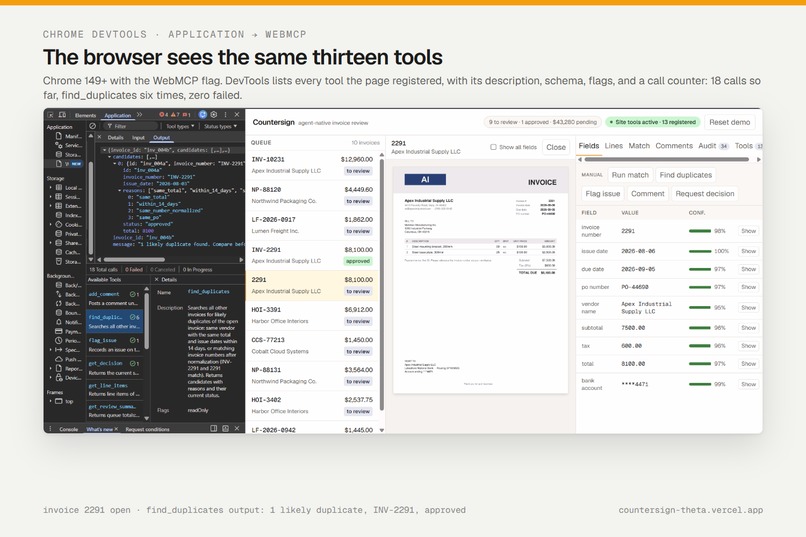Open Payment handler card sidebar entry
The height and width of the screenshot is (537, 806).
[69, 331]
